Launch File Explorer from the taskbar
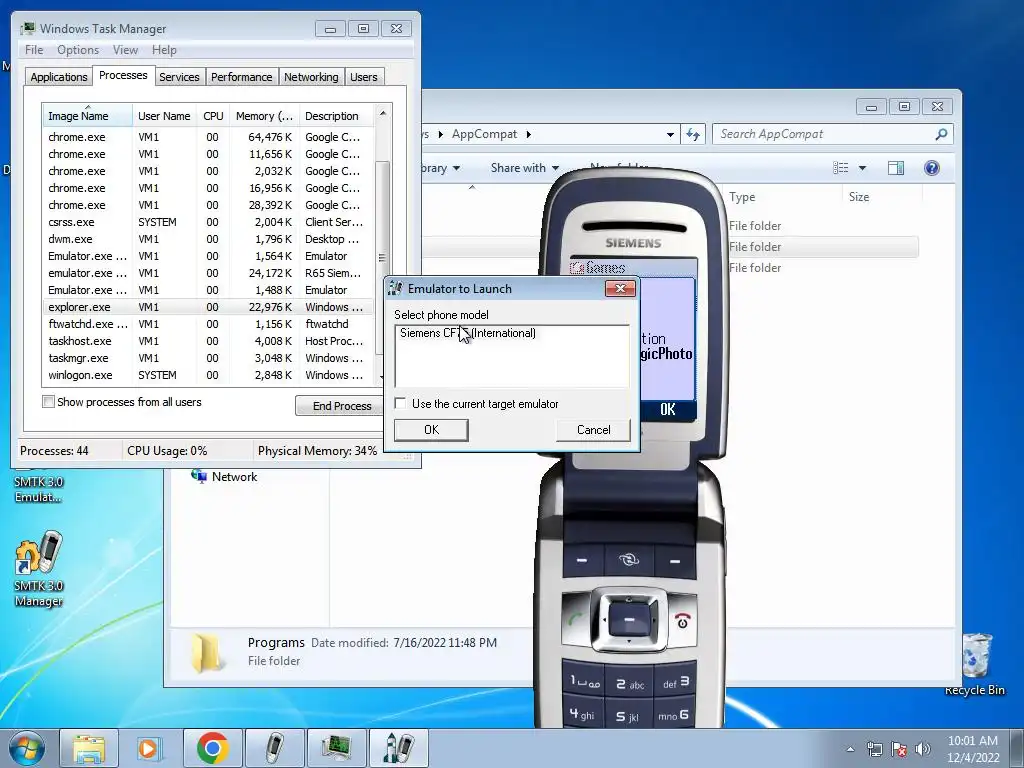The height and width of the screenshot is (768, 1024). tap(89, 748)
